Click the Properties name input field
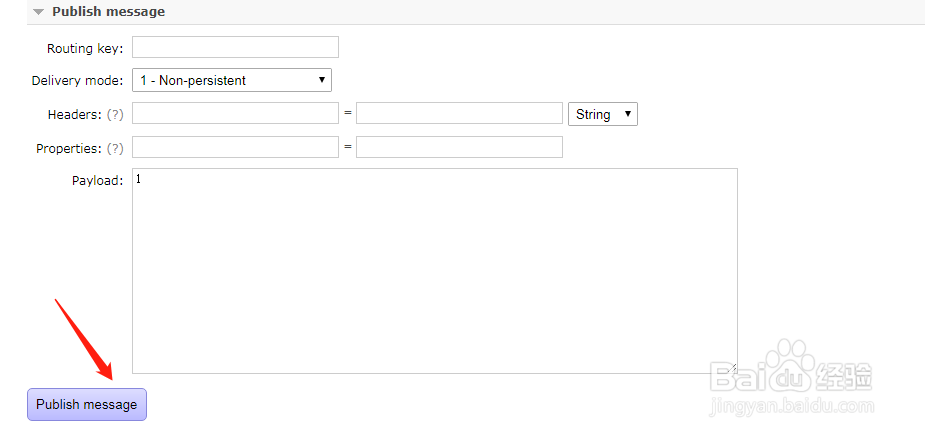The height and width of the screenshot is (438, 925). coord(235,148)
